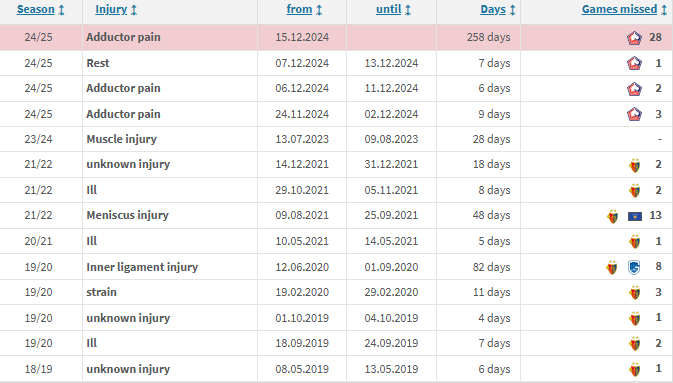Sort table by Injury column
Screen dimensions: 673x383
(111, 9)
